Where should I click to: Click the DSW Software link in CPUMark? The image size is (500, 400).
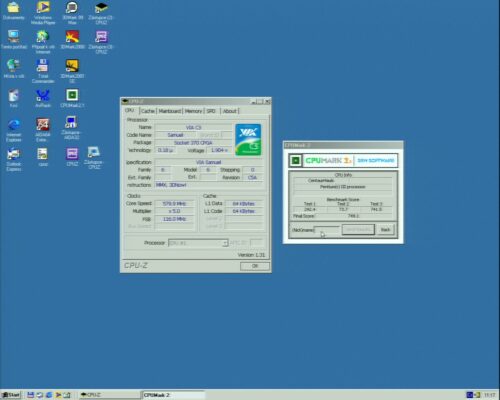click(x=376, y=161)
